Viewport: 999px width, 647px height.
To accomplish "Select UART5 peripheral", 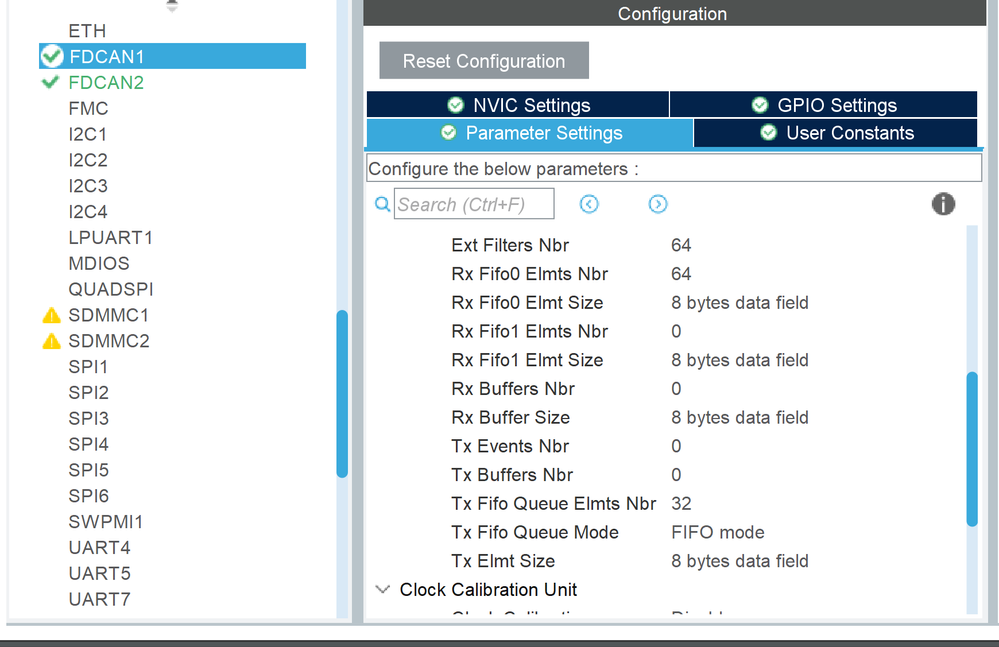I will [x=99, y=573].
